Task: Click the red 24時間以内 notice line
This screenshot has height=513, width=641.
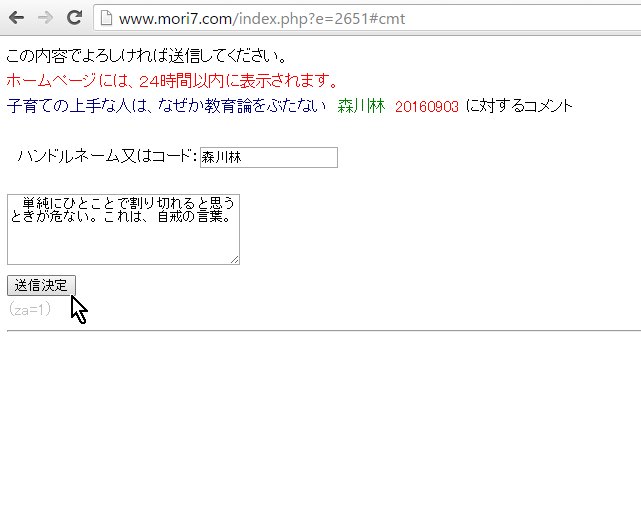Action: [172, 81]
